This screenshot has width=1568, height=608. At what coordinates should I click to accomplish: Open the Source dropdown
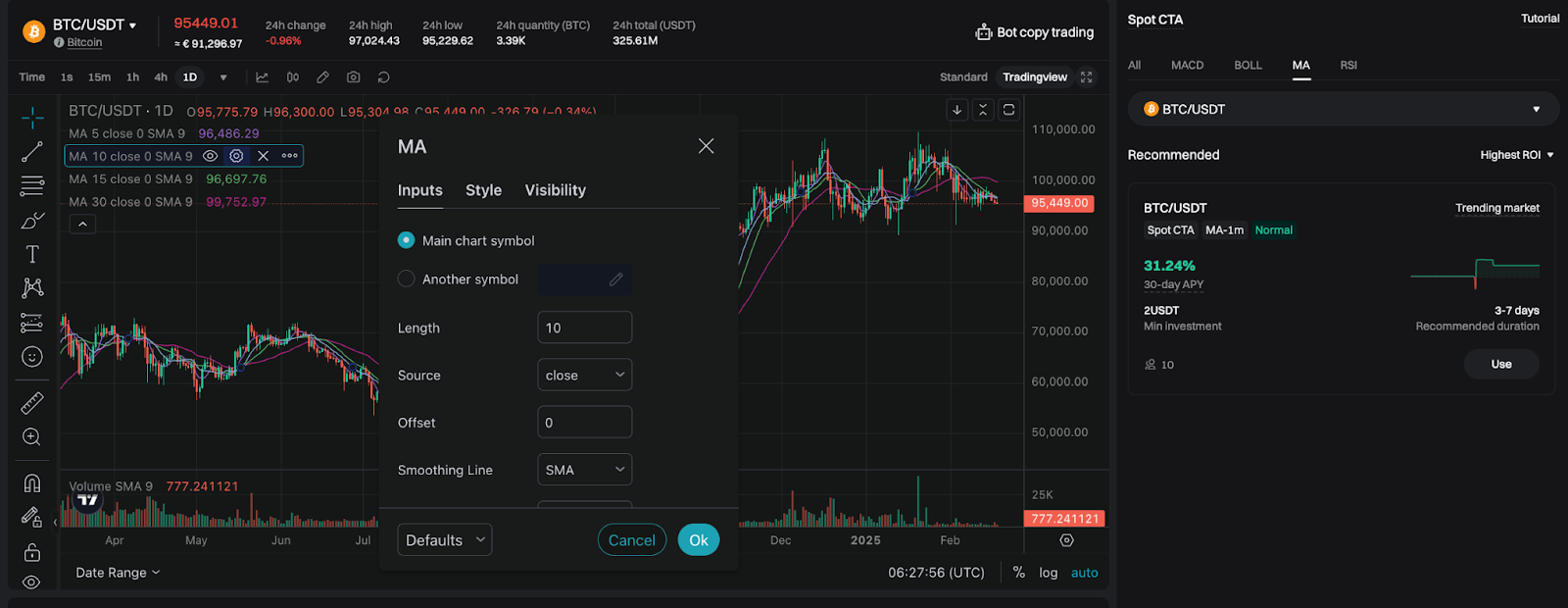click(585, 375)
